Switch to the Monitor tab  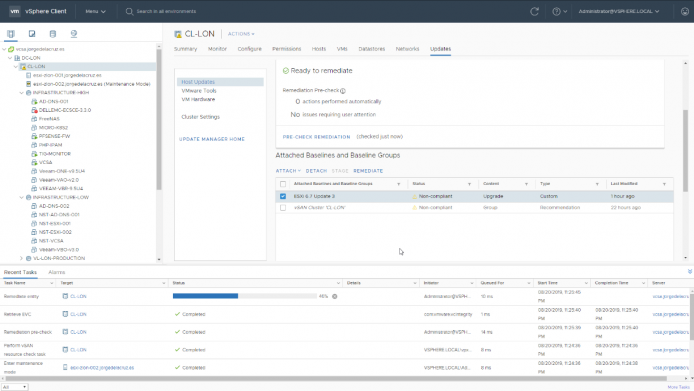(217, 49)
